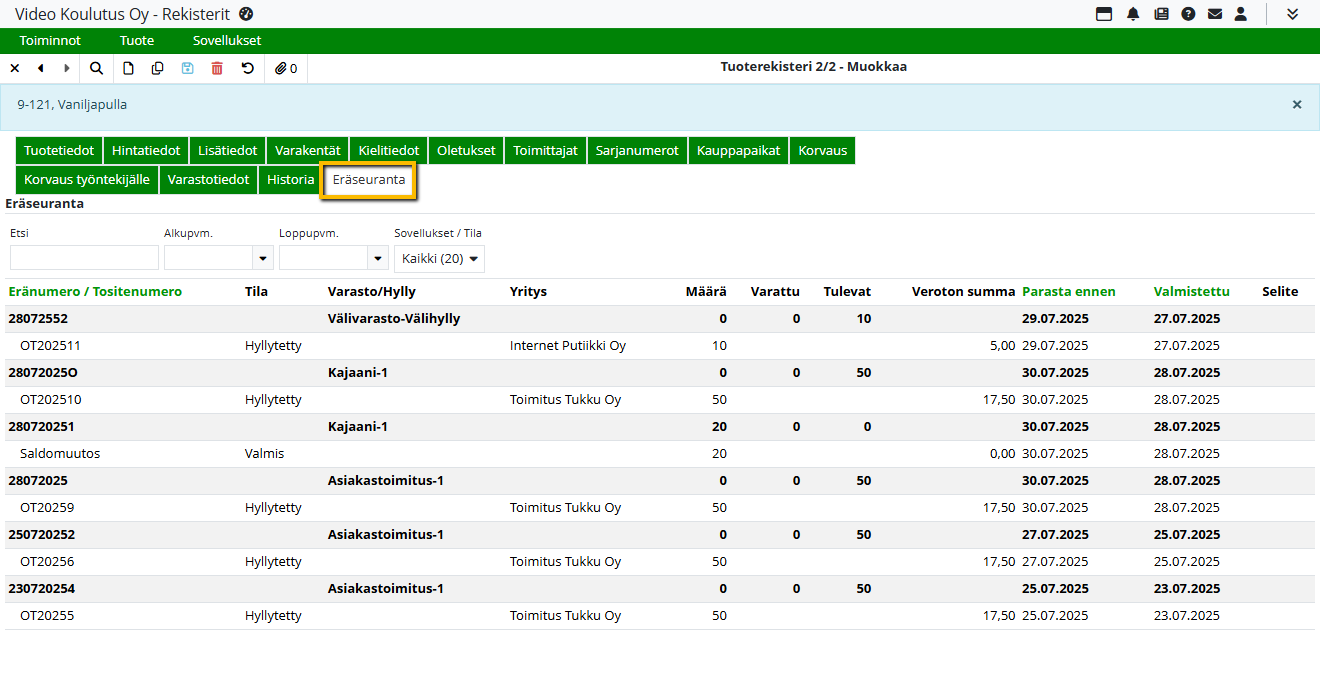The width and height of the screenshot is (1320, 674).
Task: Sort by Eränumero / Tositenumero header
Action: click(x=95, y=292)
